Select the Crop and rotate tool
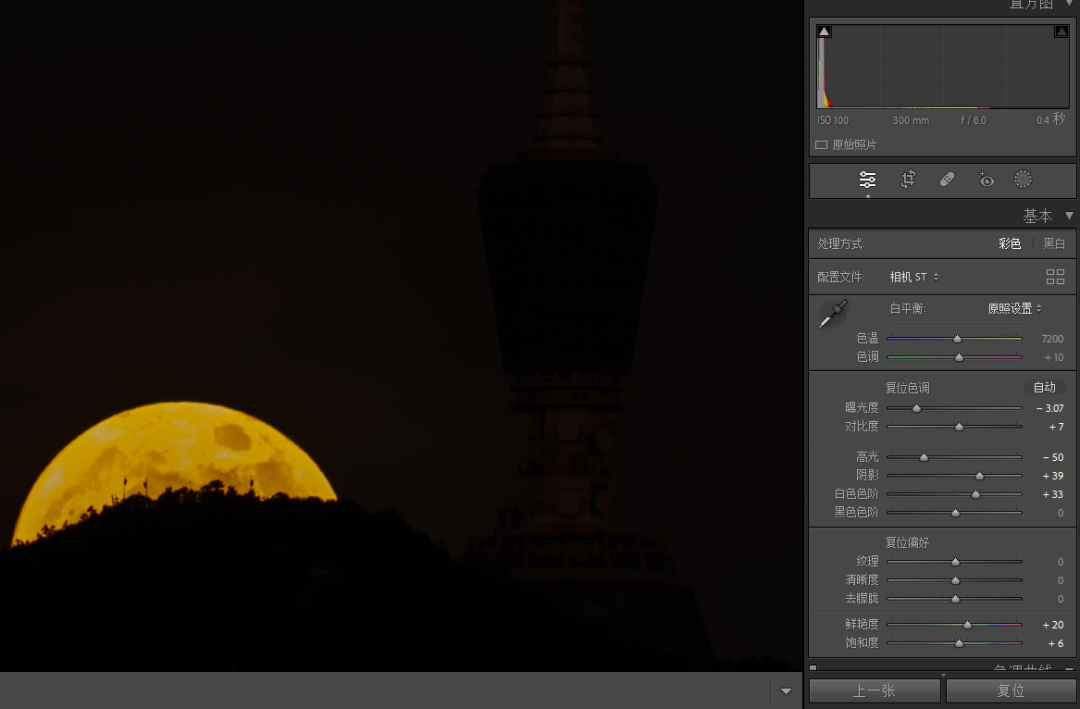Screen dimensions: 1080x709 908,180
